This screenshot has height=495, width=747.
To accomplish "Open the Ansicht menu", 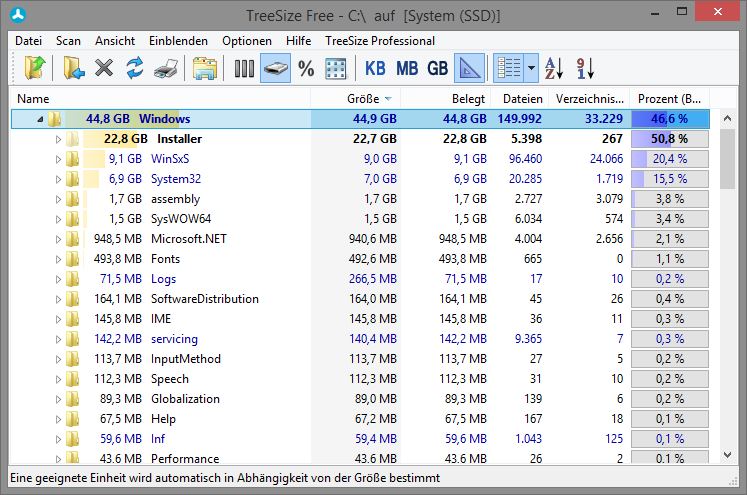I will coord(115,41).
